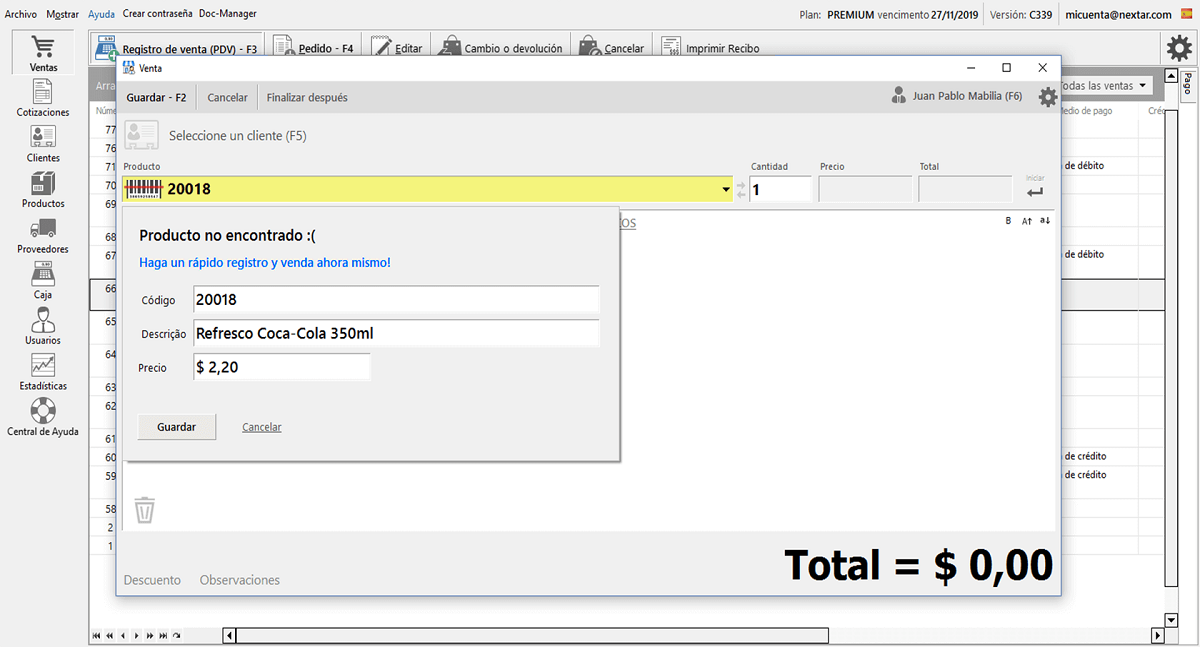1200x647 pixels.
Task: Click the trash icon to clear sale items
Action: [144, 509]
